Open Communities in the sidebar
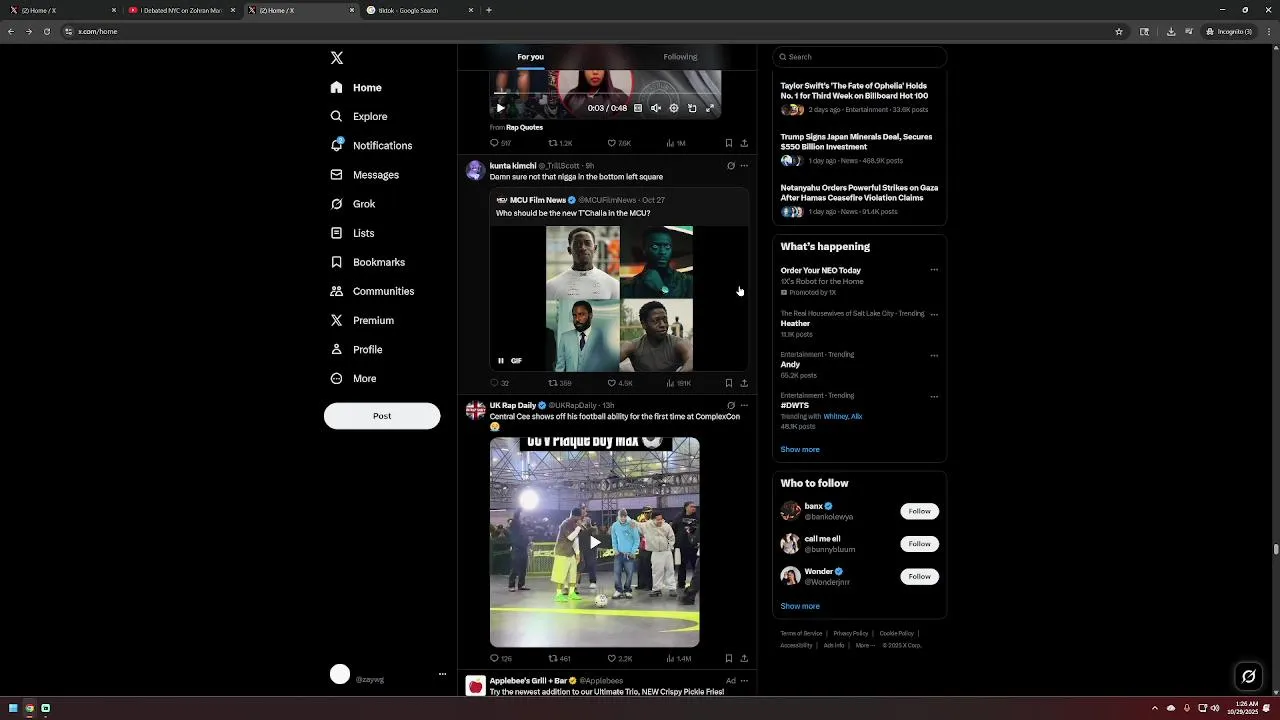The image size is (1280, 720). point(372,291)
